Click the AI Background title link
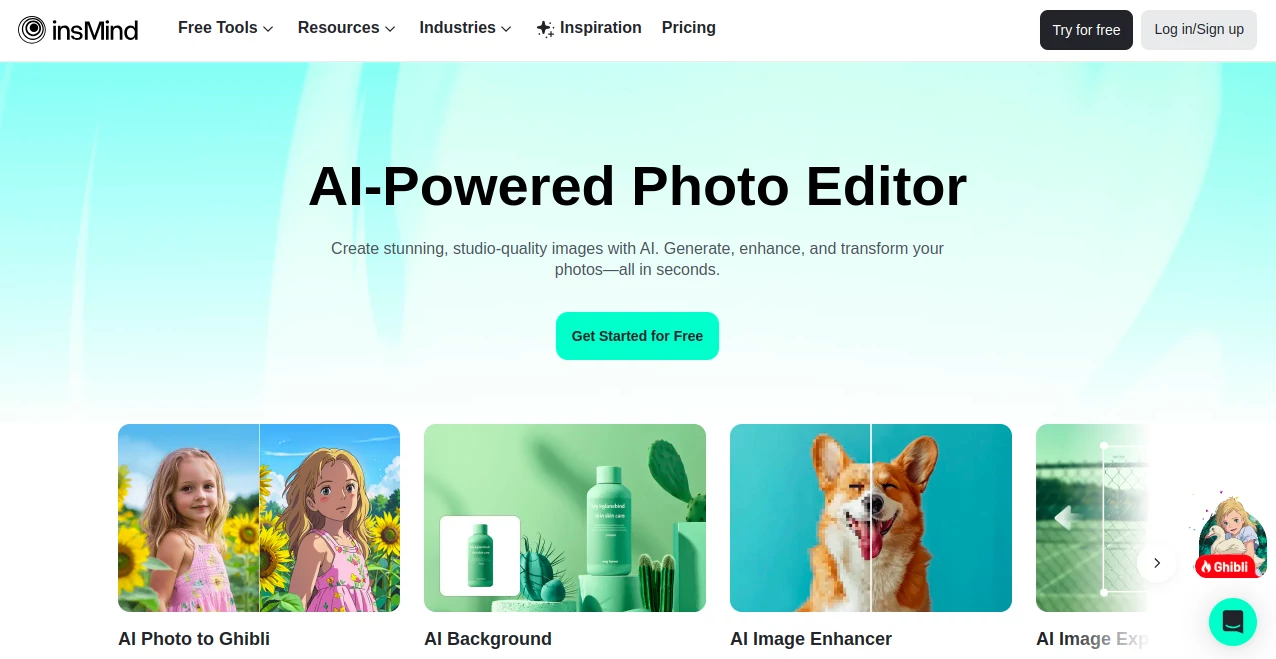The image size is (1276, 659). [488, 639]
